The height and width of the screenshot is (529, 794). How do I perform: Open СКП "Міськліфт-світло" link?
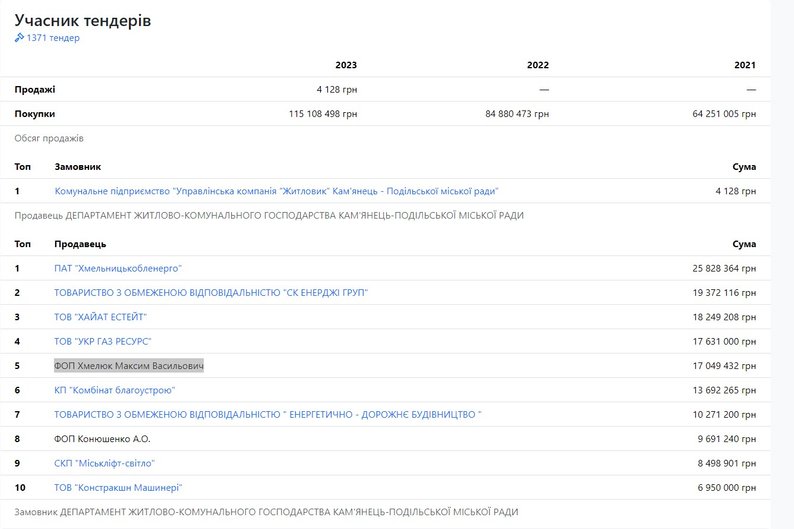(104, 463)
